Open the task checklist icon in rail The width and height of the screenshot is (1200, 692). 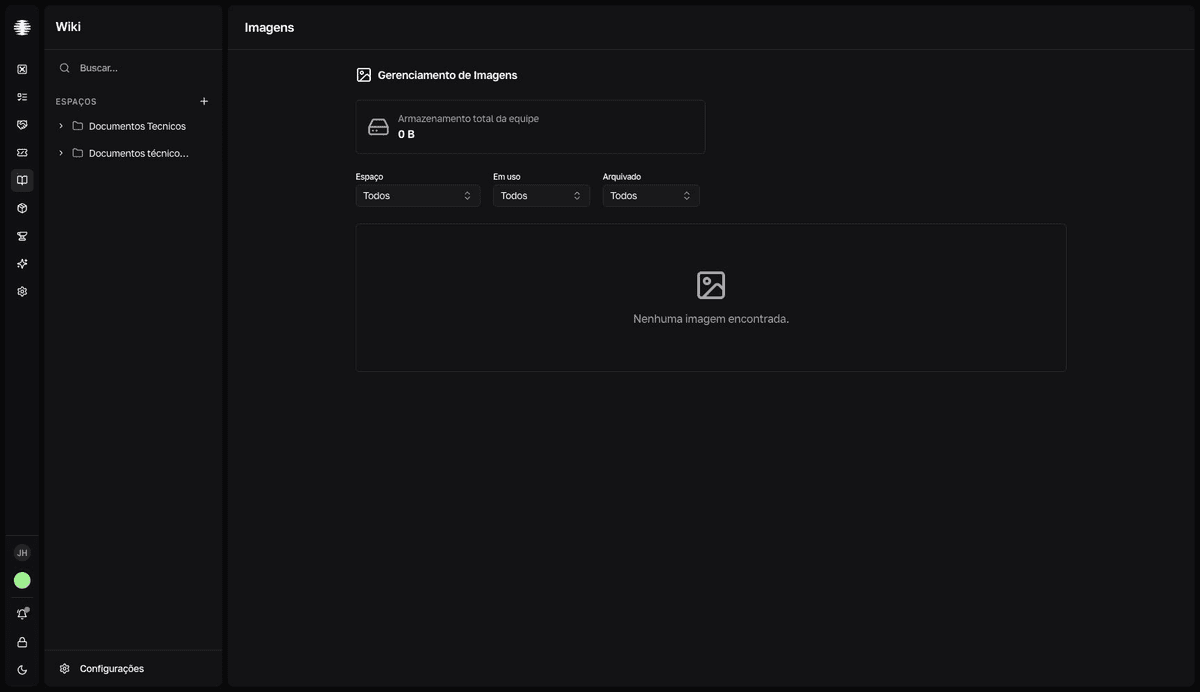tap(22, 97)
